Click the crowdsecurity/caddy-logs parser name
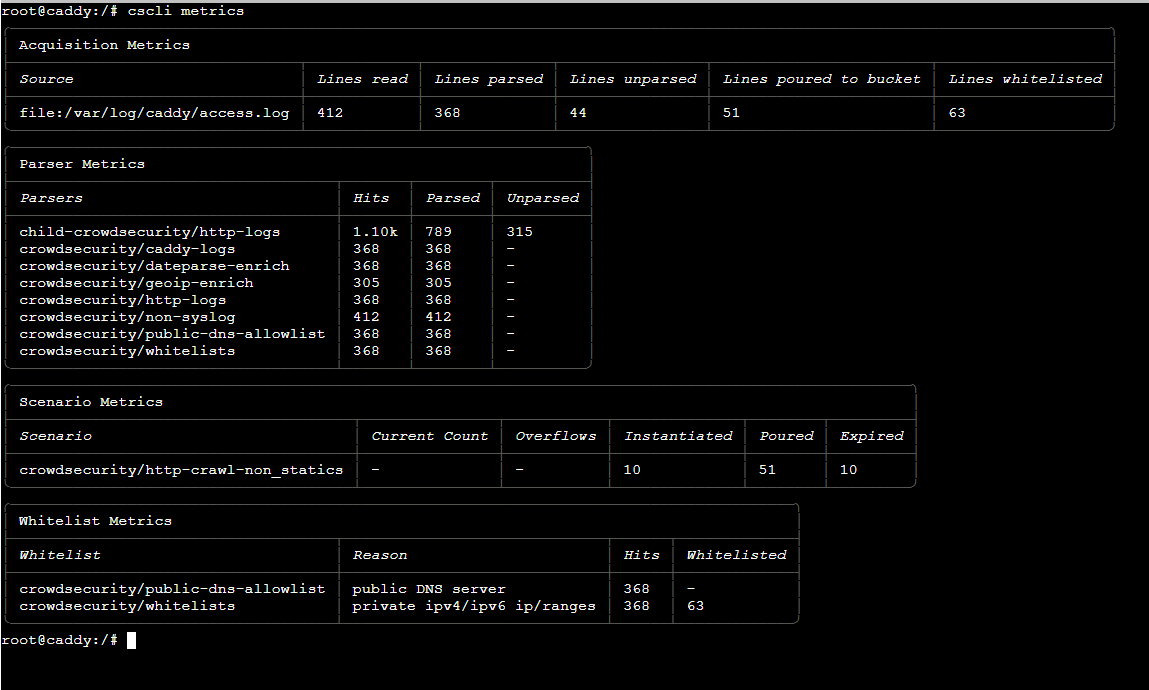The width and height of the screenshot is (1149, 690). pos(127,249)
